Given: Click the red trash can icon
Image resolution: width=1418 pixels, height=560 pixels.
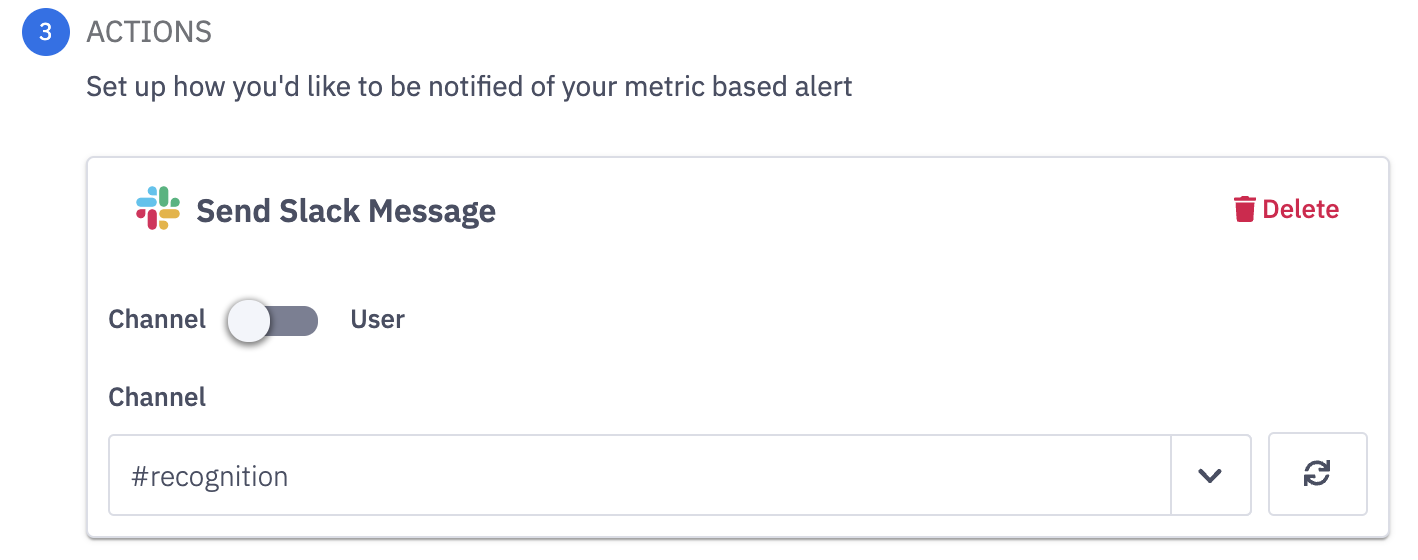Looking at the screenshot, I should 1244,209.
